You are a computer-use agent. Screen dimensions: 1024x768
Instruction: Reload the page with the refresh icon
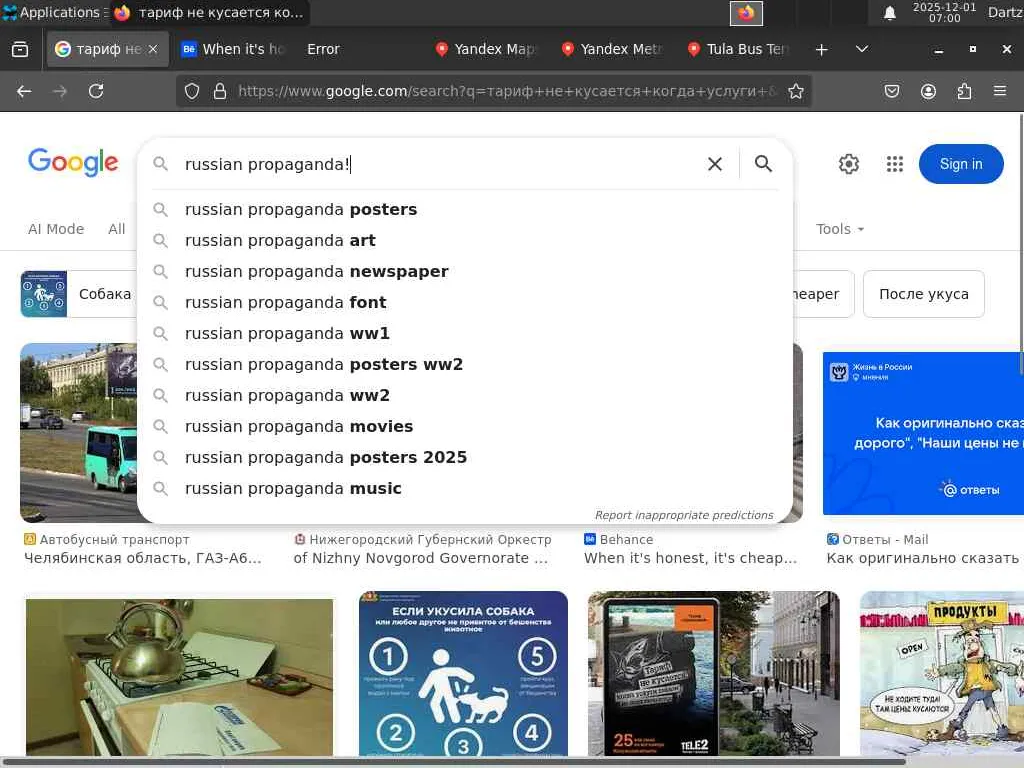96,91
